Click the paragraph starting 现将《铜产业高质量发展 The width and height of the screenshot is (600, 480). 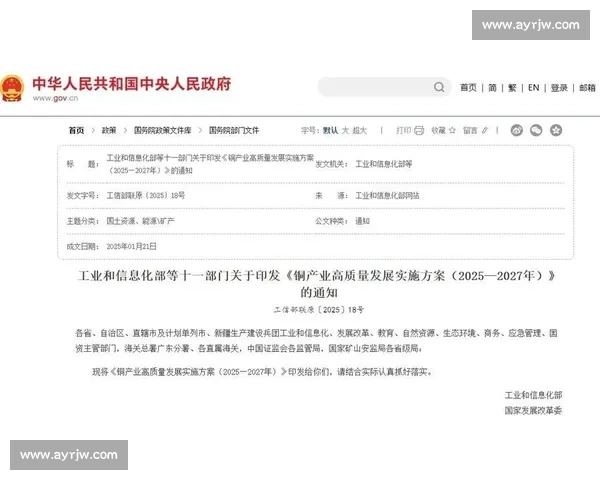pyautogui.click(x=262, y=372)
